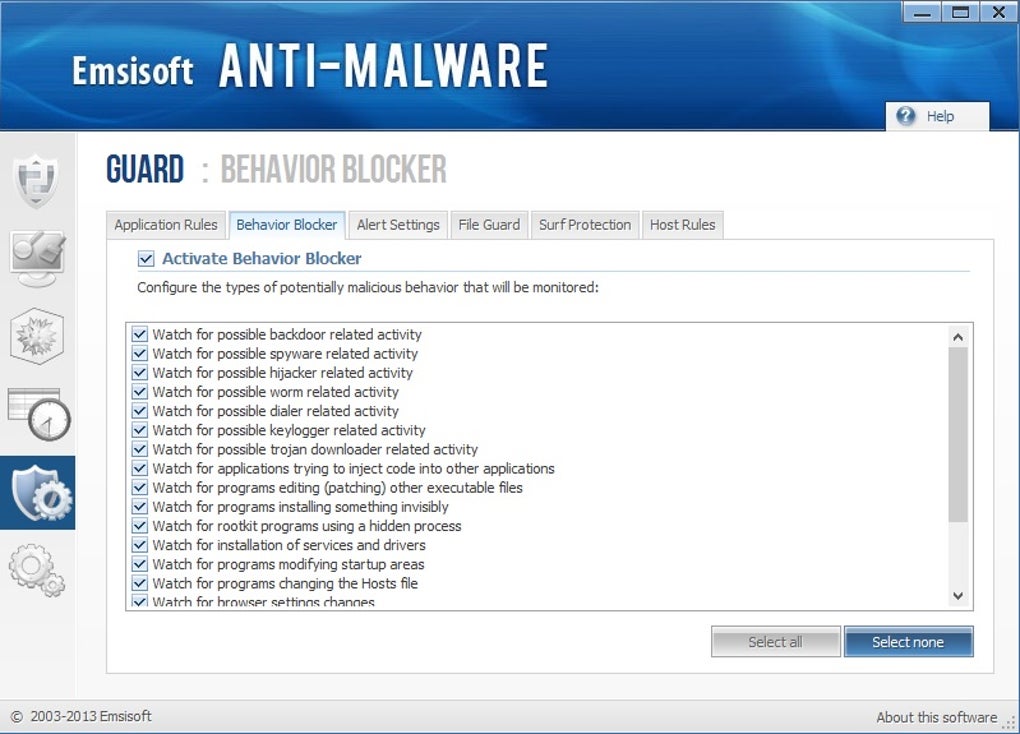Uncheck trojan downloader related activity monitoring
Viewport: 1020px width, 734px height.
pyautogui.click(x=140, y=449)
